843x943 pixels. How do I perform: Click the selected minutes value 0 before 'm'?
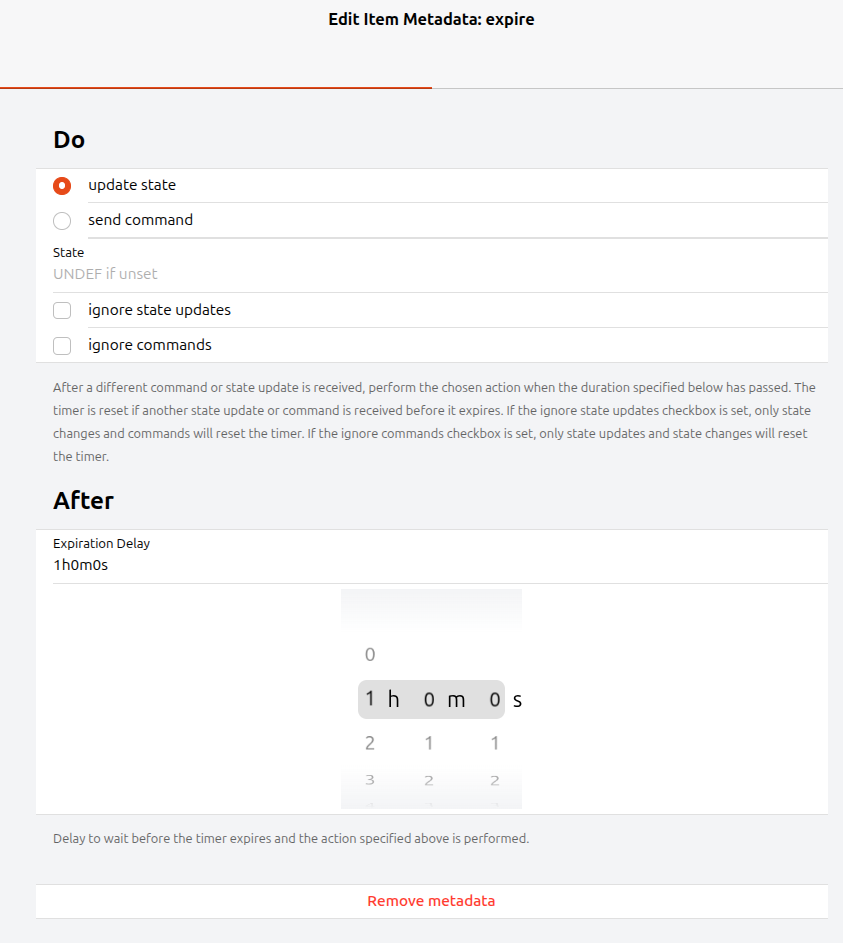(429, 700)
